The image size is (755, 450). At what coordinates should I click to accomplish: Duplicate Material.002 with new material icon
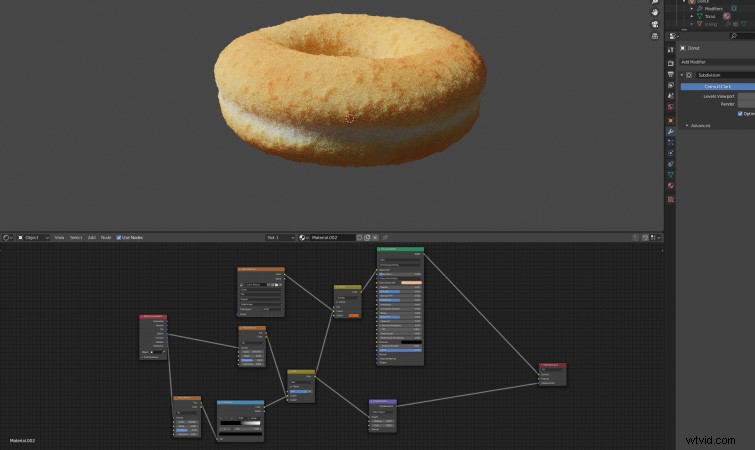pyautogui.click(x=367, y=237)
